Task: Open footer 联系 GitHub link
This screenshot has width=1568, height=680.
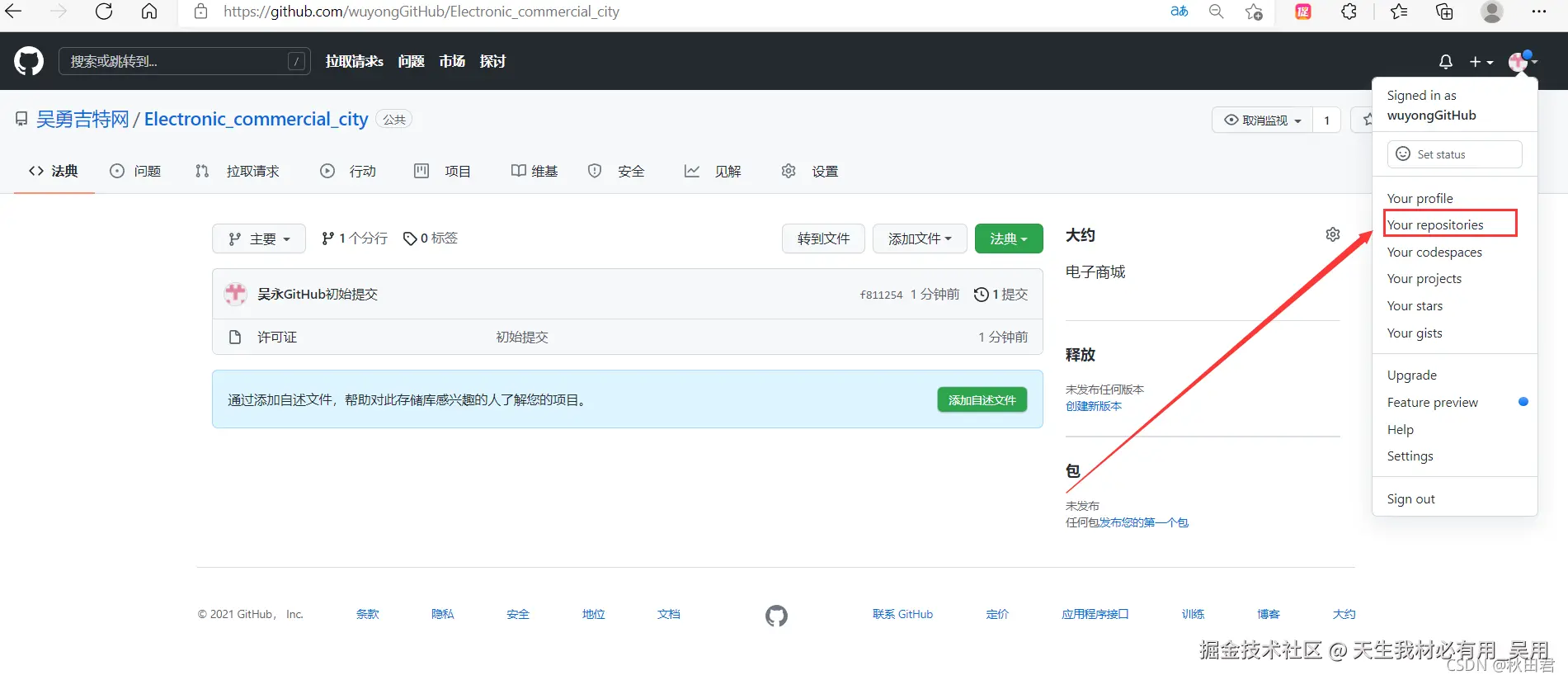Action: coord(902,614)
